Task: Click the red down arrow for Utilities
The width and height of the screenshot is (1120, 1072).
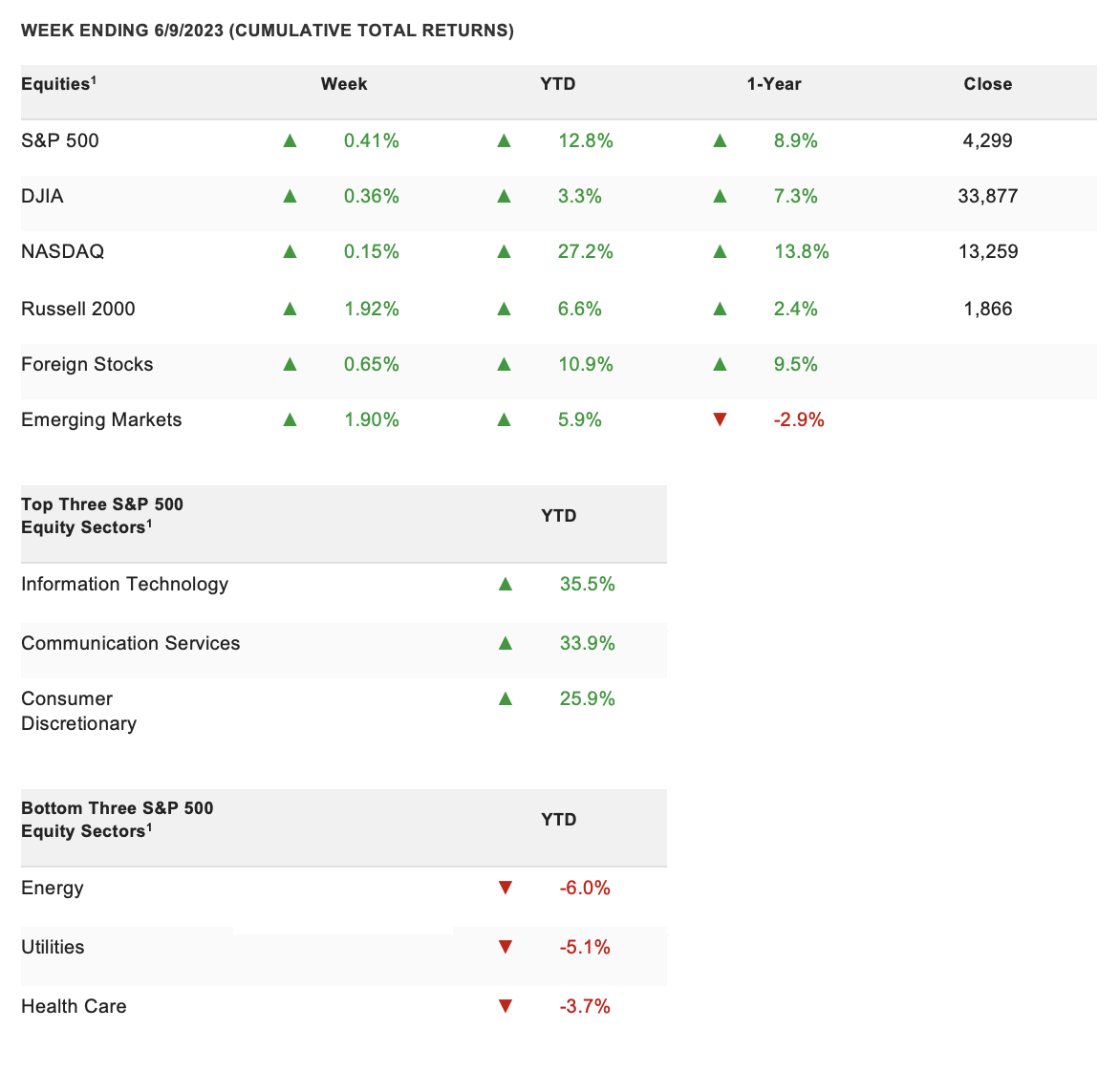Action: (505, 947)
